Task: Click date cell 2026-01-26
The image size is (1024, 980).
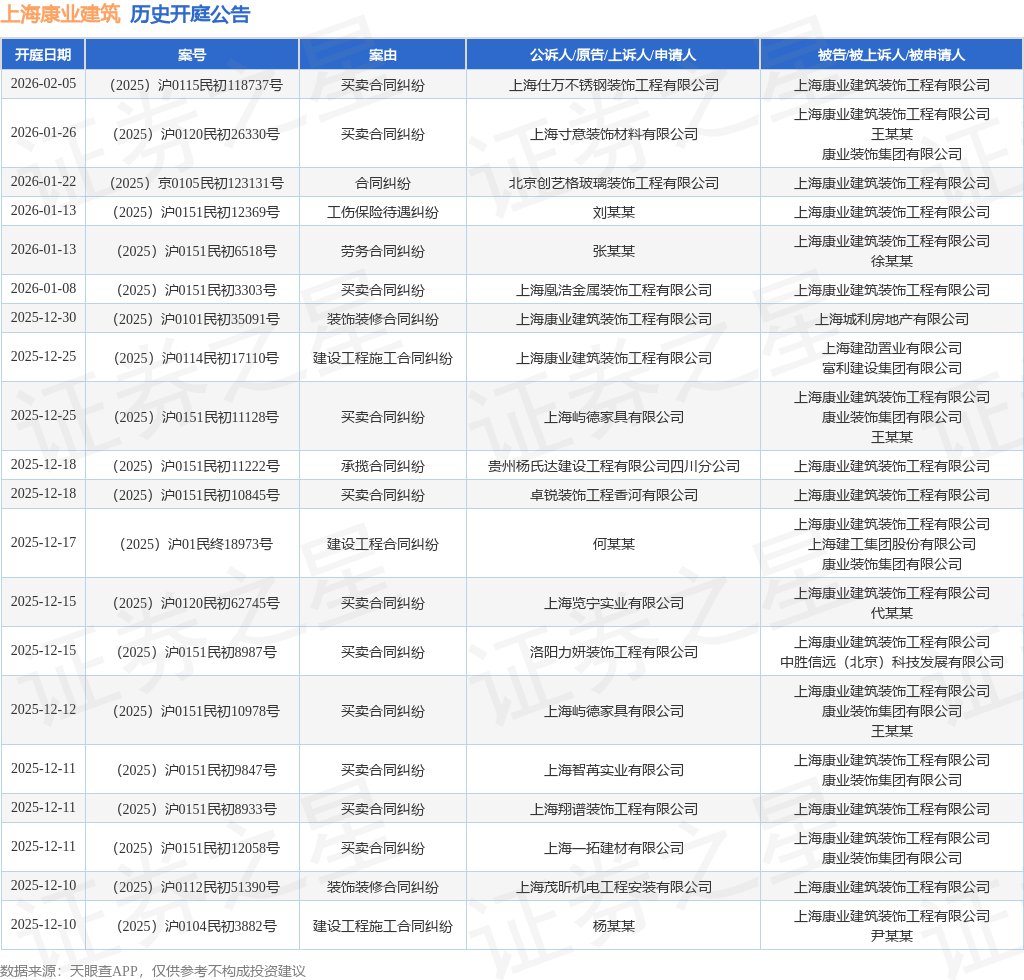Action: [43, 133]
